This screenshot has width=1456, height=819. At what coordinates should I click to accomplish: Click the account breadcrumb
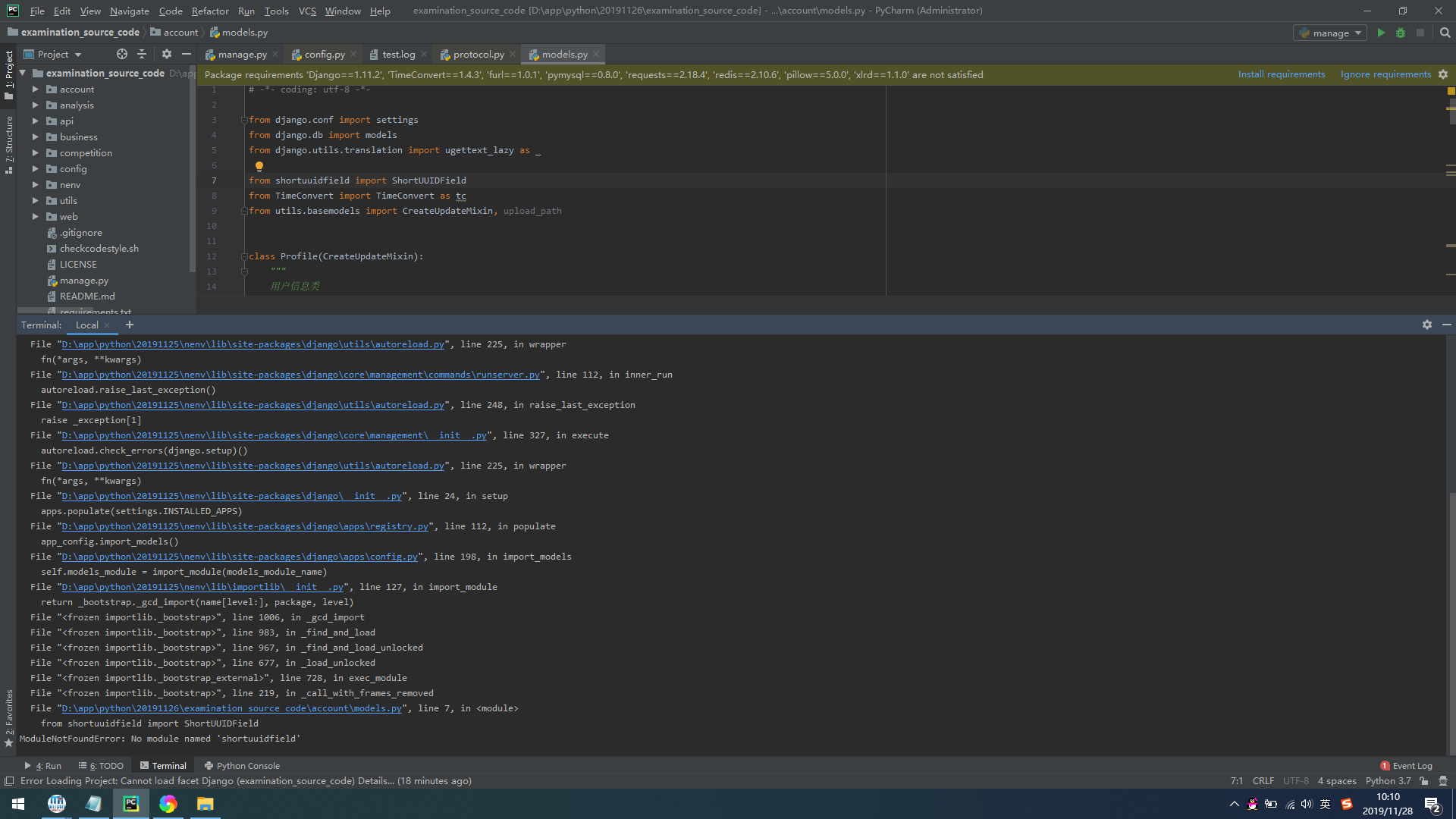point(174,33)
